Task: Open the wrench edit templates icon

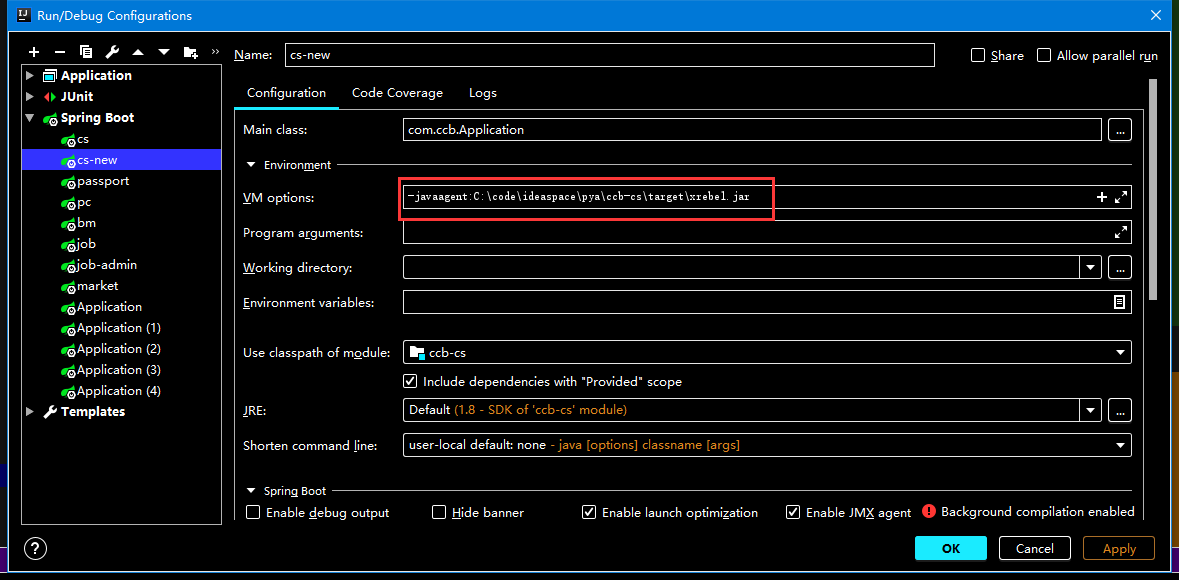Action: pos(112,52)
